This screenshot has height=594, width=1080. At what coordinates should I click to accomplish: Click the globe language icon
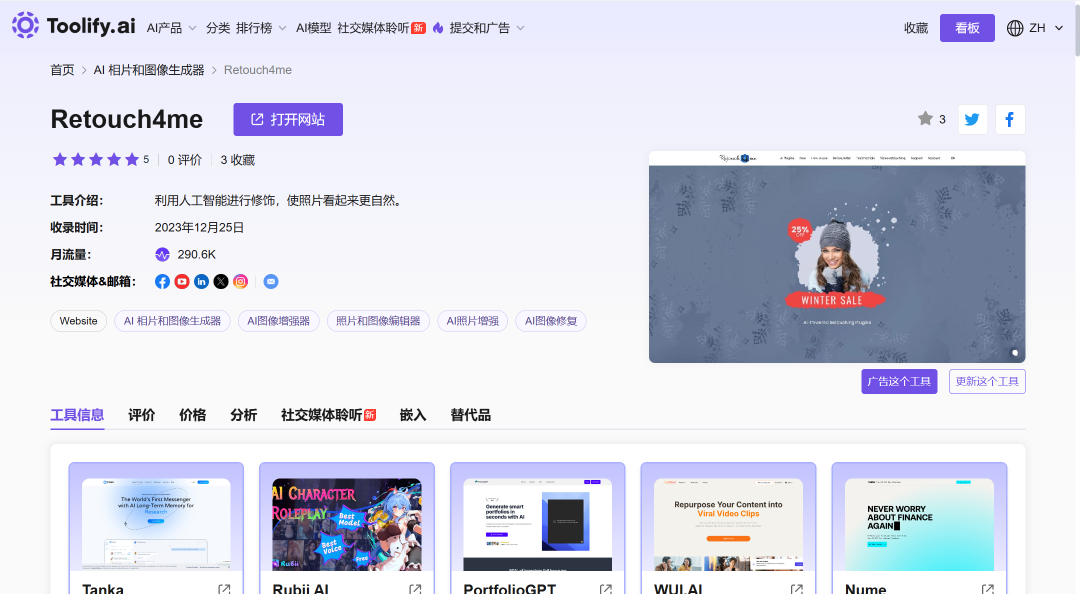[1015, 28]
